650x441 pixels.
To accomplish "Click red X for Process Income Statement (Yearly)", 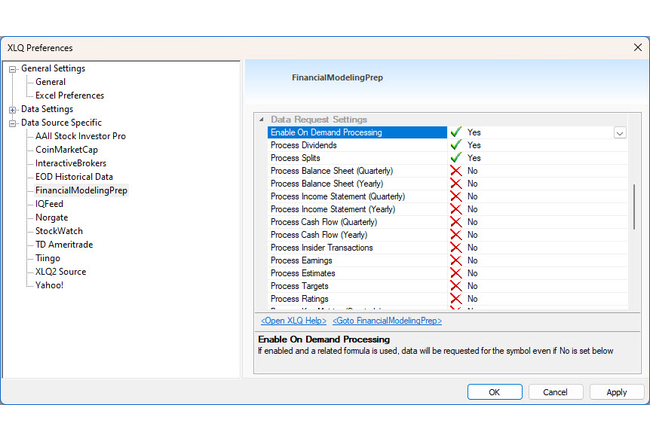I will tap(456, 209).
